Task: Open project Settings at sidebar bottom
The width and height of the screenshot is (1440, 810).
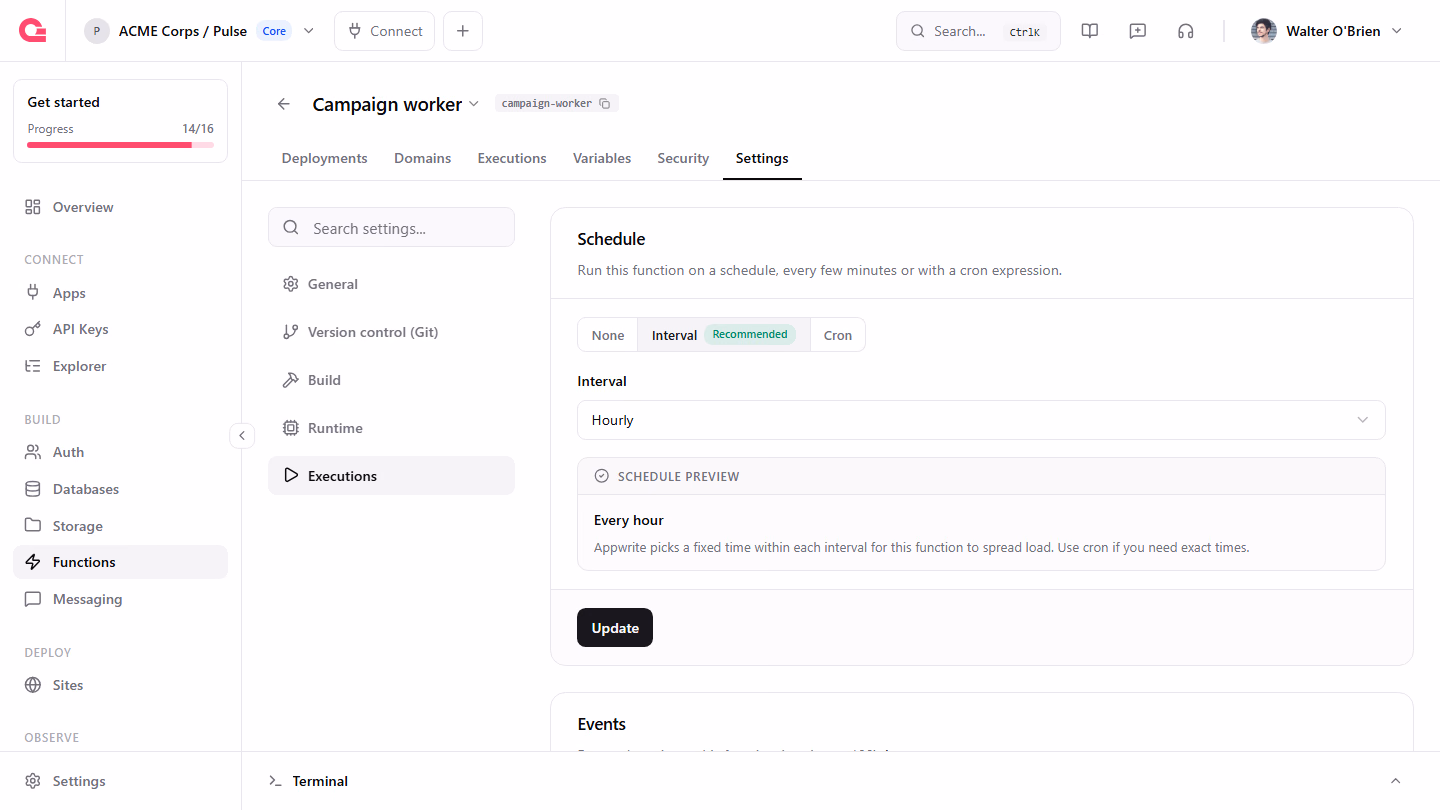Action: click(x=120, y=781)
